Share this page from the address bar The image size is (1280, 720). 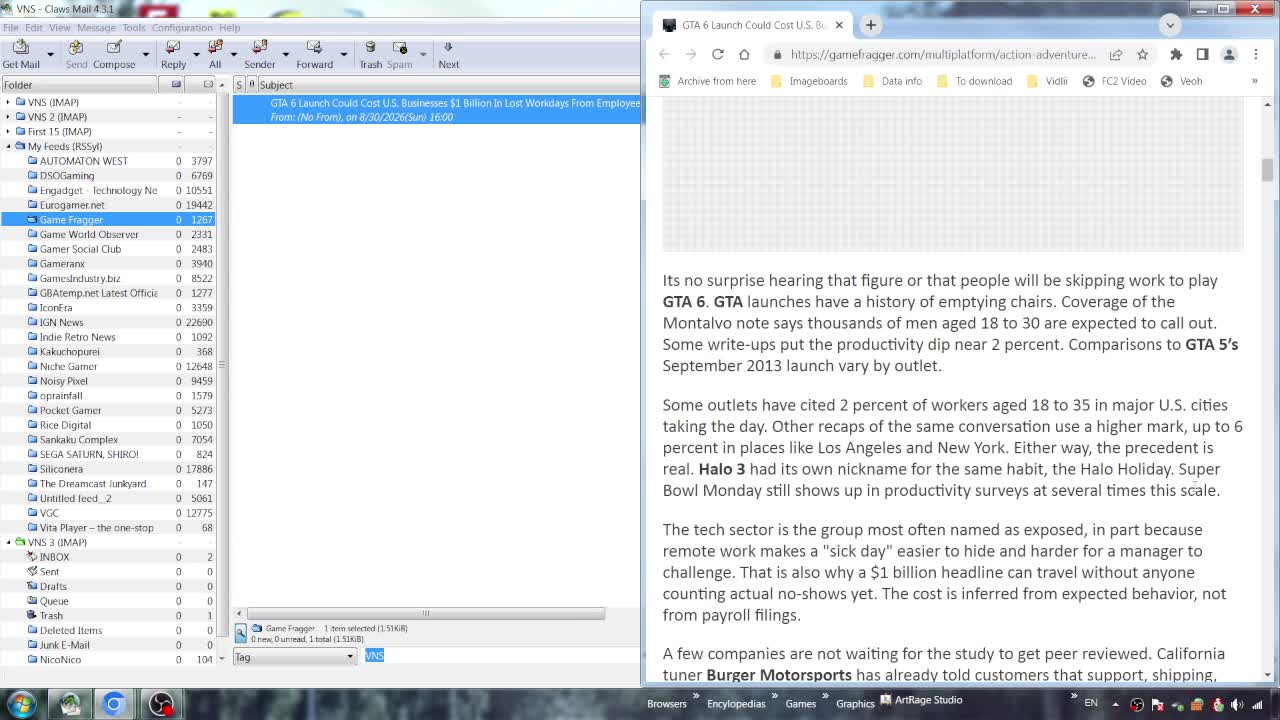(1115, 54)
